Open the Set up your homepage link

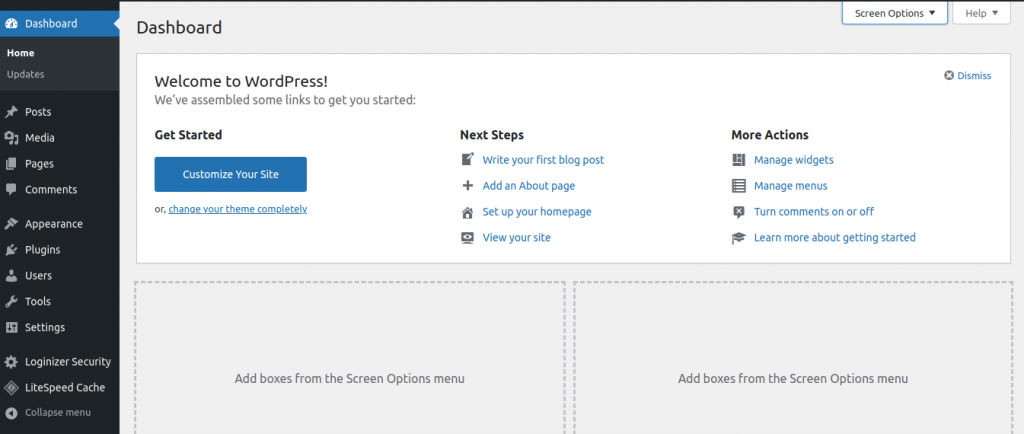[537, 212]
